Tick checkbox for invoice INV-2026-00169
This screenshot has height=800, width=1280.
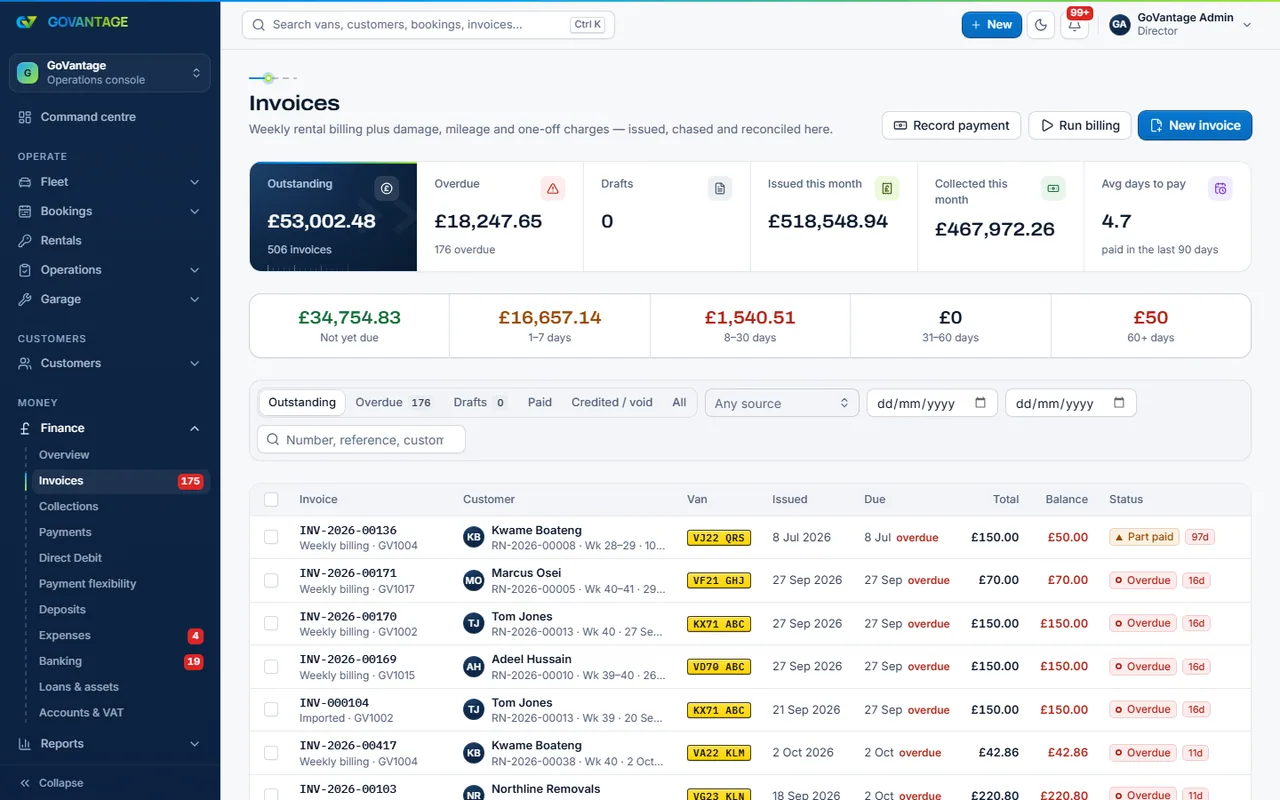(271, 666)
